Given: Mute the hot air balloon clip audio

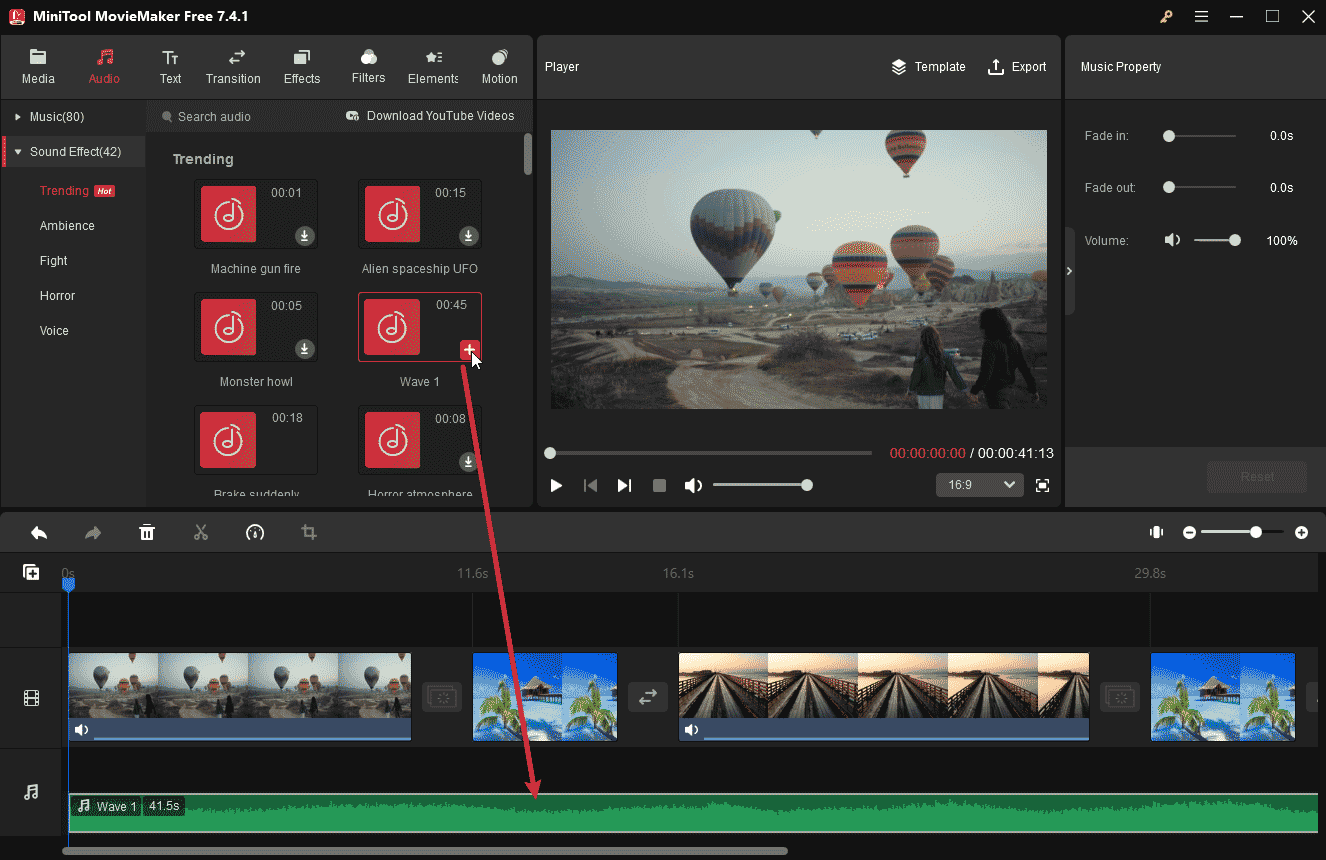Looking at the screenshot, I should 82,730.
